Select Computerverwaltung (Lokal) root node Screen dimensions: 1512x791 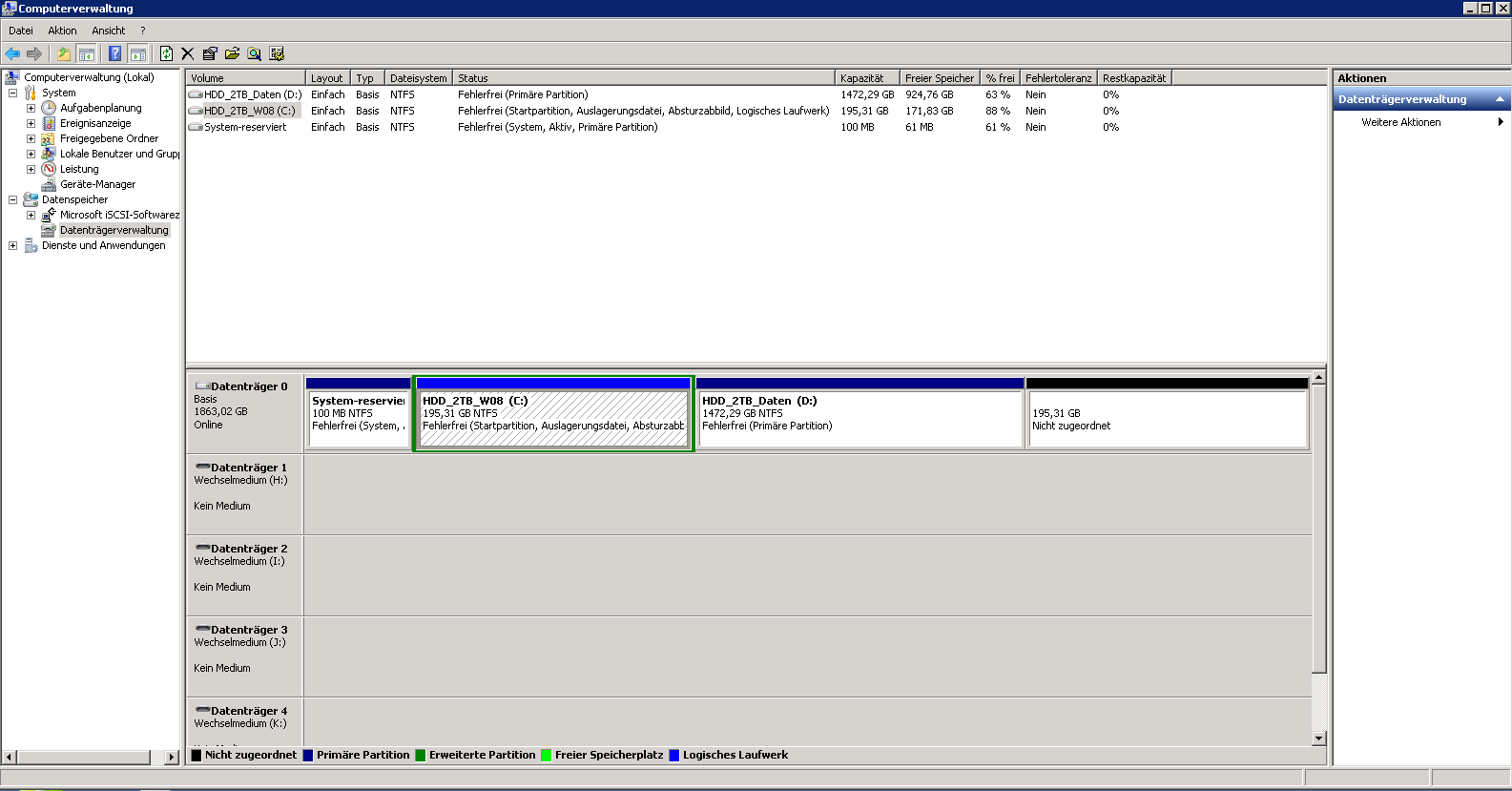point(89,77)
